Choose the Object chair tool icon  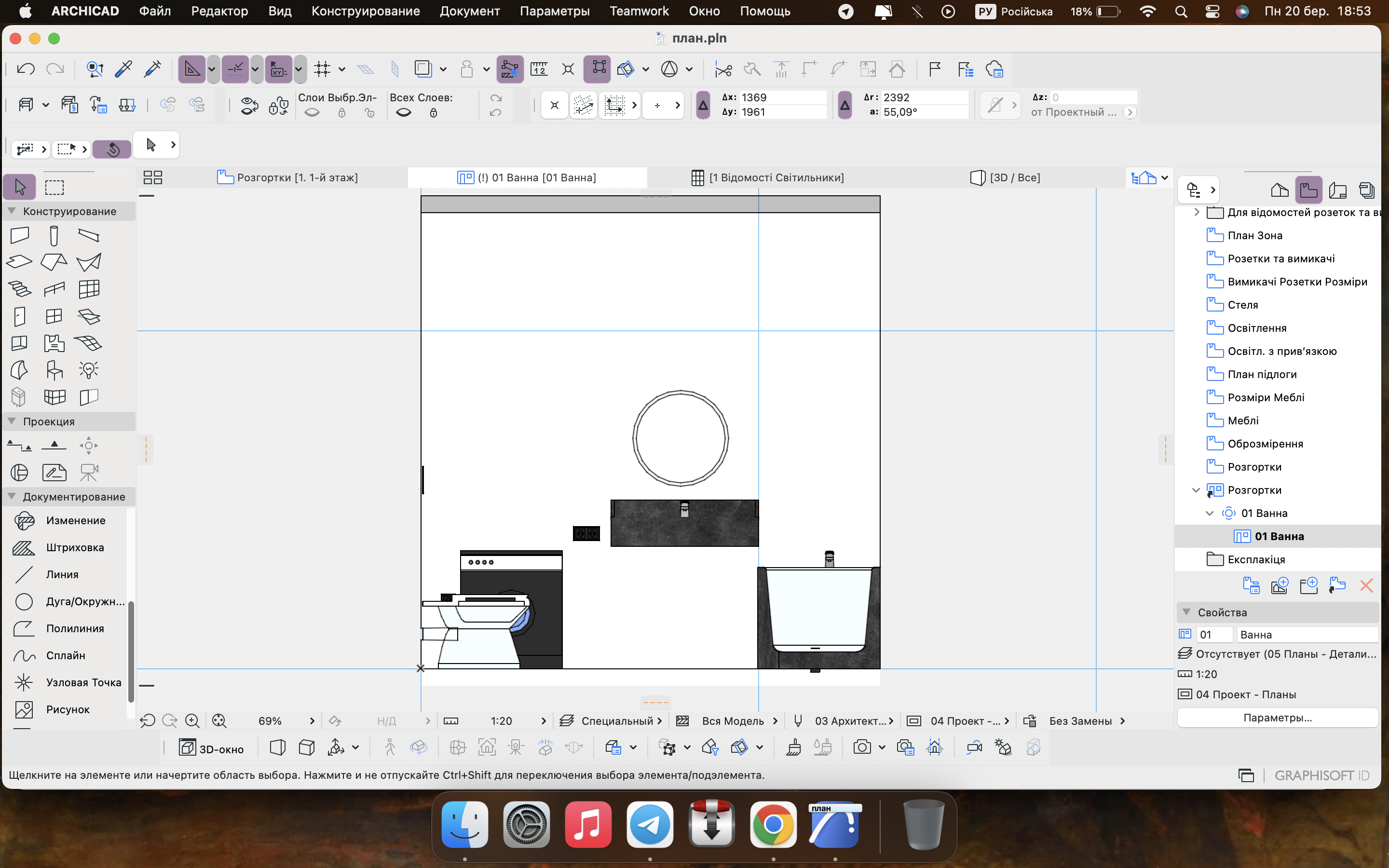pyautogui.click(x=54, y=370)
